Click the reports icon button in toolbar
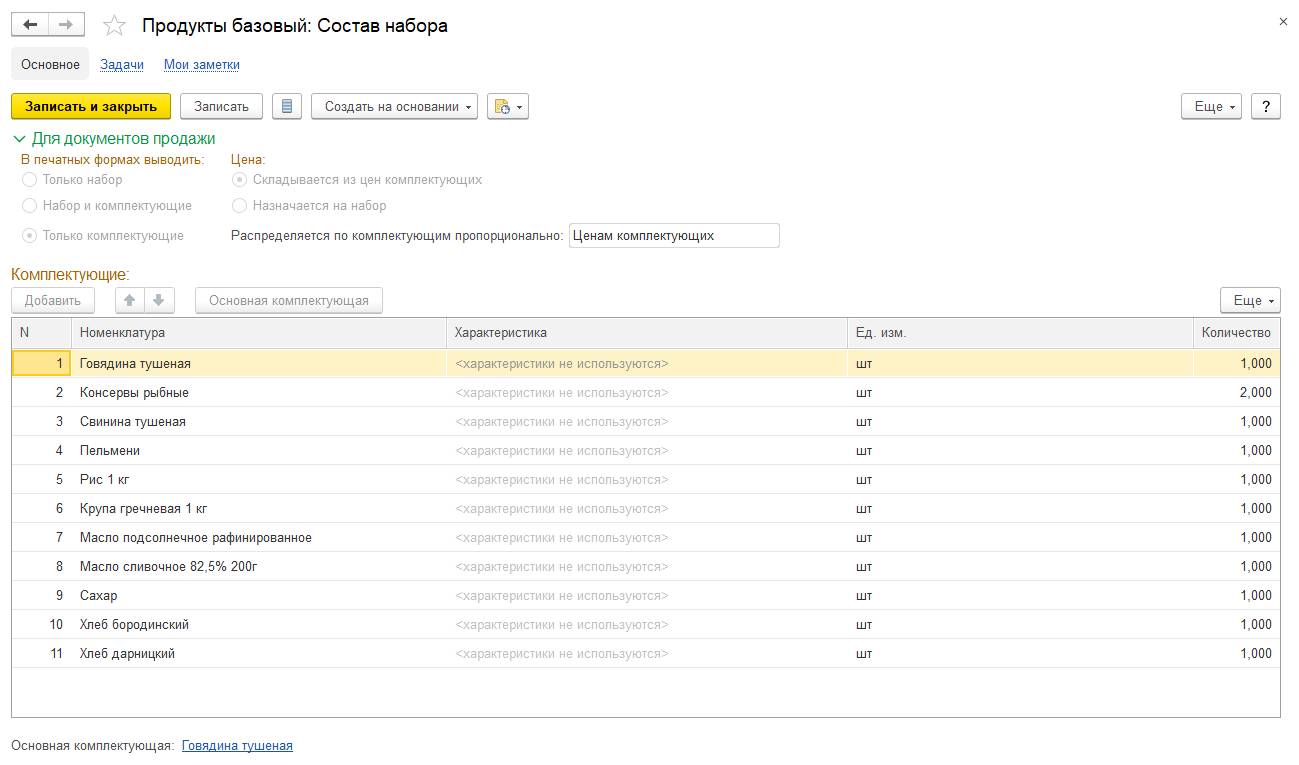This screenshot has width=1299, height=765. (x=508, y=106)
